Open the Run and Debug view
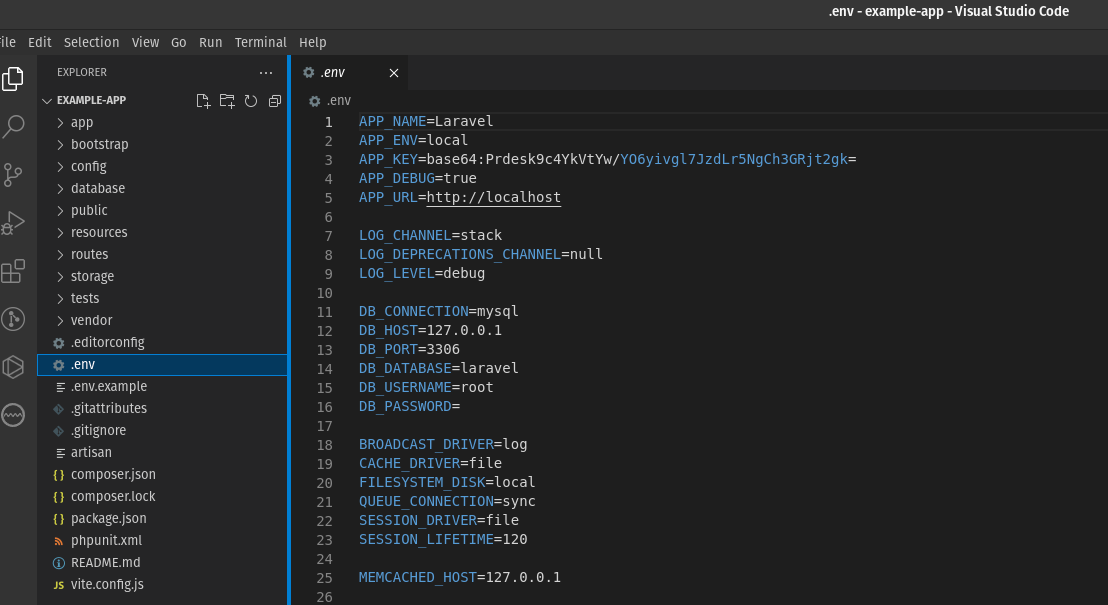 [x=13, y=222]
